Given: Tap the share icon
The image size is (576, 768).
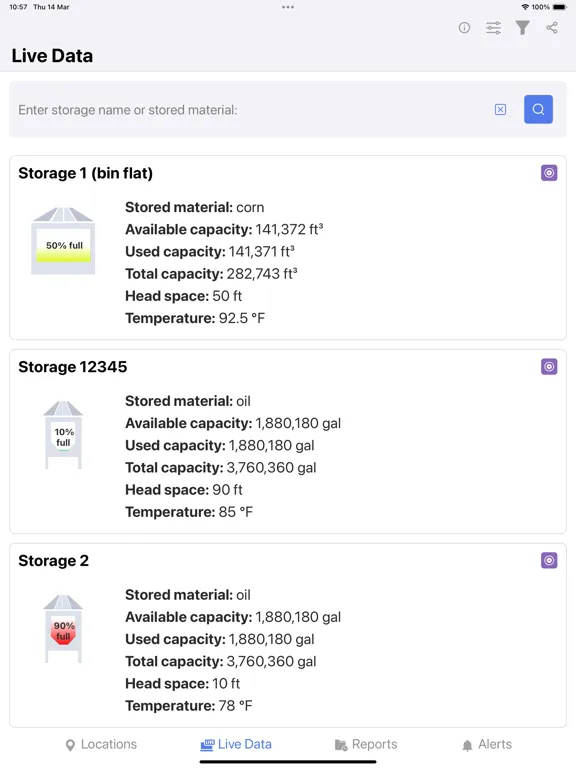Looking at the screenshot, I should (x=552, y=28).
